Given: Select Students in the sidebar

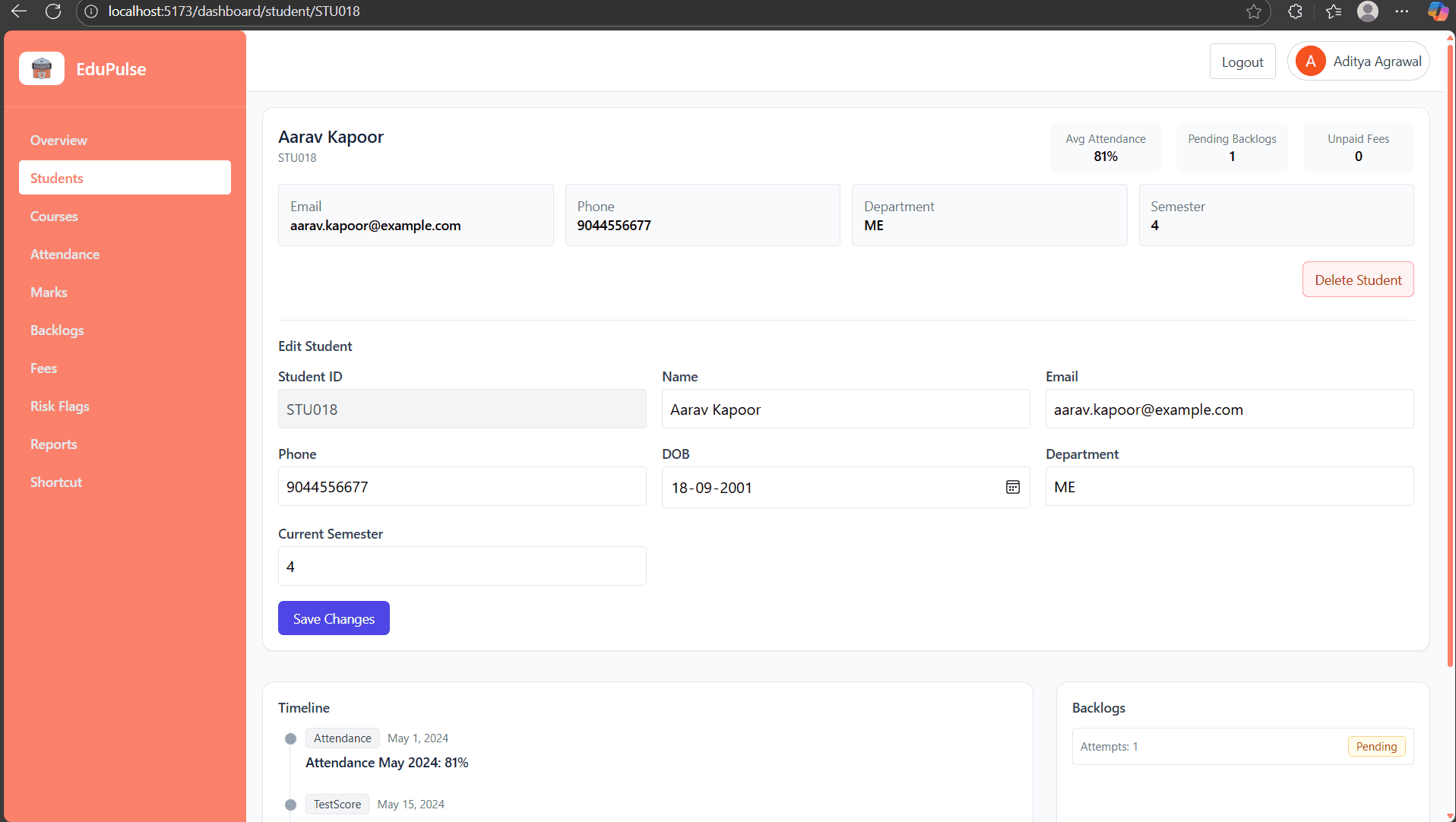Looking at the screenshot, I should (125, 178).
